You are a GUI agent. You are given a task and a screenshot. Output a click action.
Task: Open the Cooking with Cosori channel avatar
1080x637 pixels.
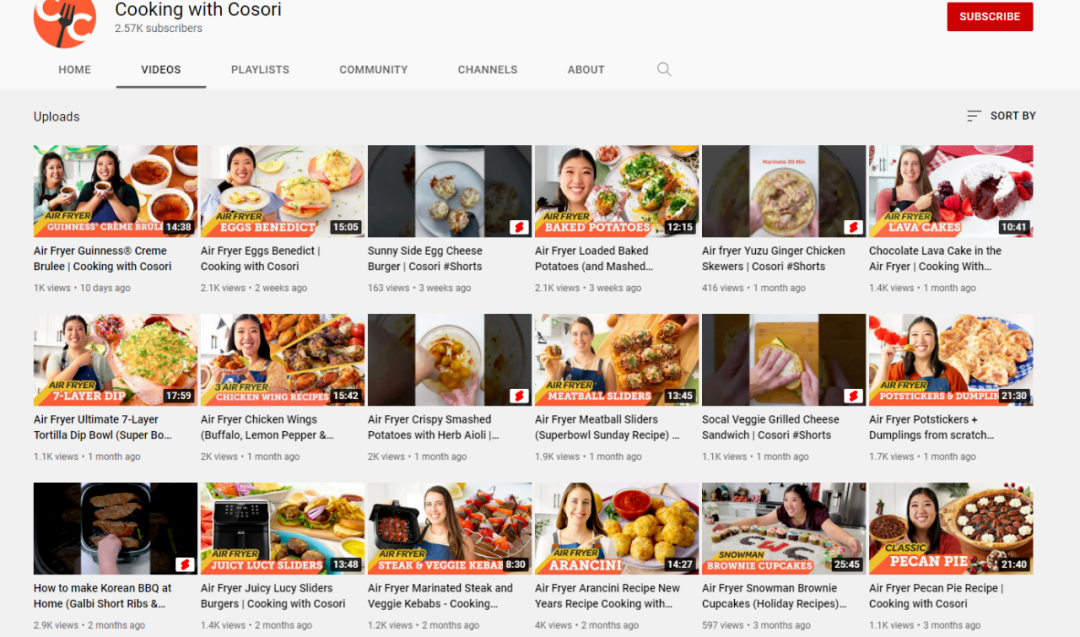click(65, 23)
